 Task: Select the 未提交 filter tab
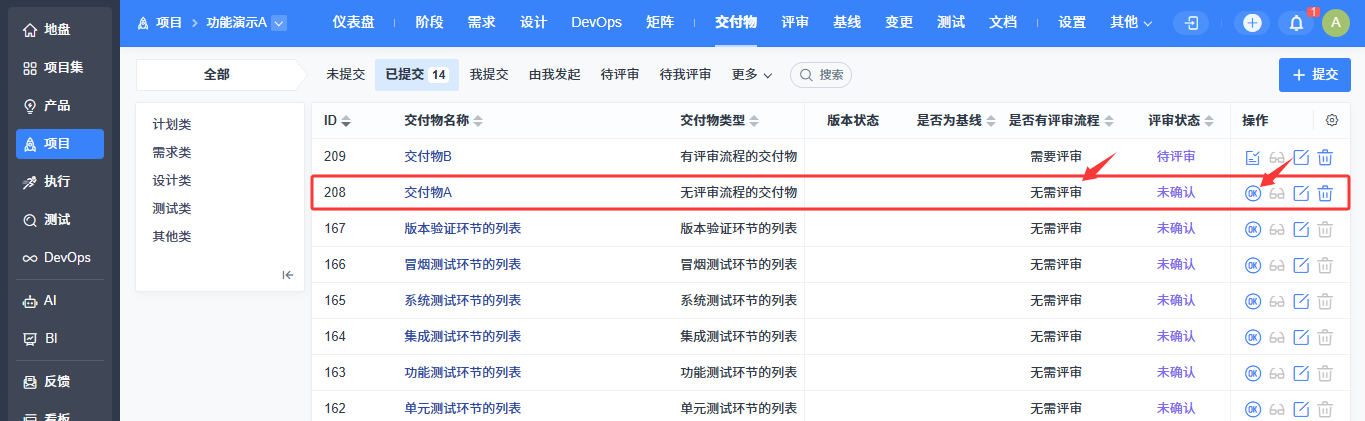click(x=345, y=75)
